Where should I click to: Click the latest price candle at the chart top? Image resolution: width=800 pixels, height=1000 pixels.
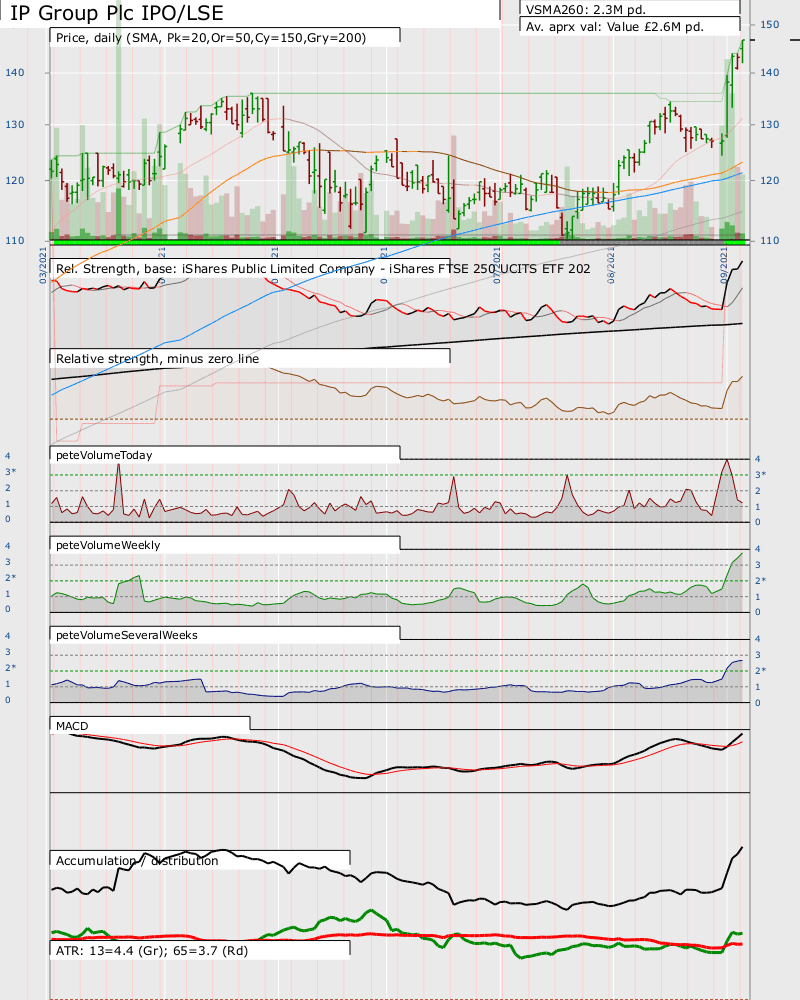click(x=743, y=51)
